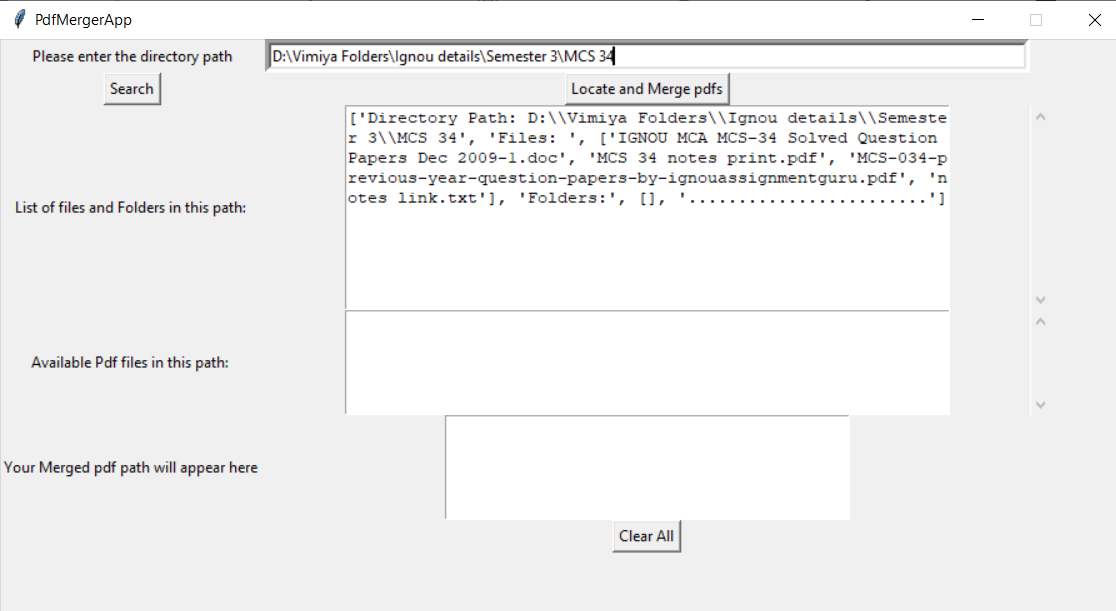This screenshot has height=611, width=1116.
Task: Click the down arrow of the files list scrollbar
Action: tap(1040, 299)
